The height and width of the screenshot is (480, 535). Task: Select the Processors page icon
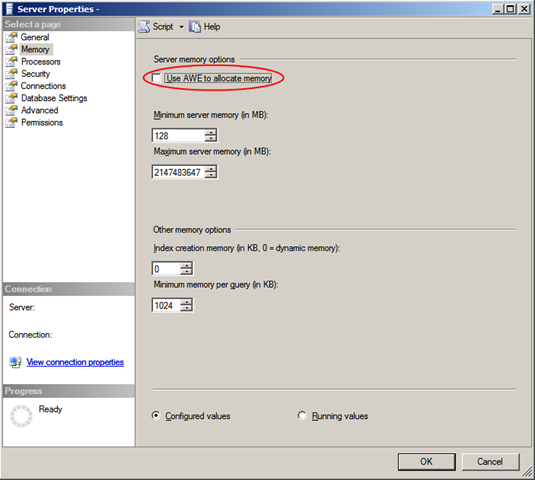(x=11, y=62)
